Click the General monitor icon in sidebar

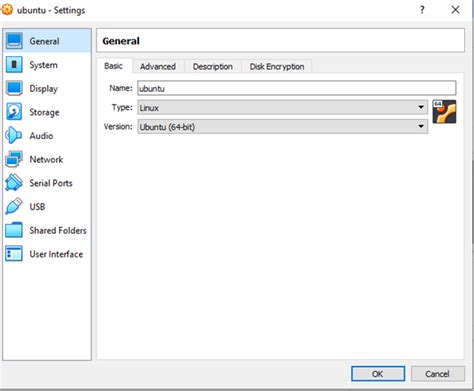(14, 41)
